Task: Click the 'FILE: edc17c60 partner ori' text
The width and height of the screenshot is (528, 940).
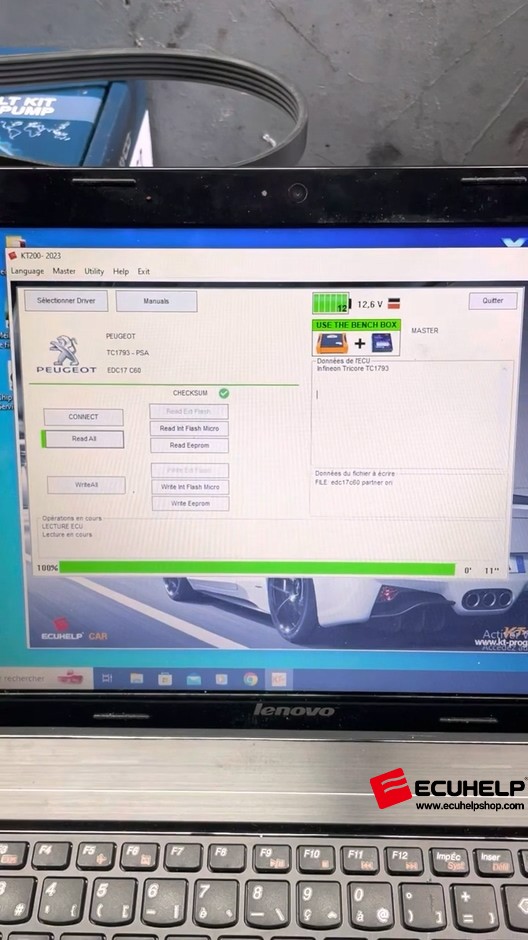Action: (354, 482)
